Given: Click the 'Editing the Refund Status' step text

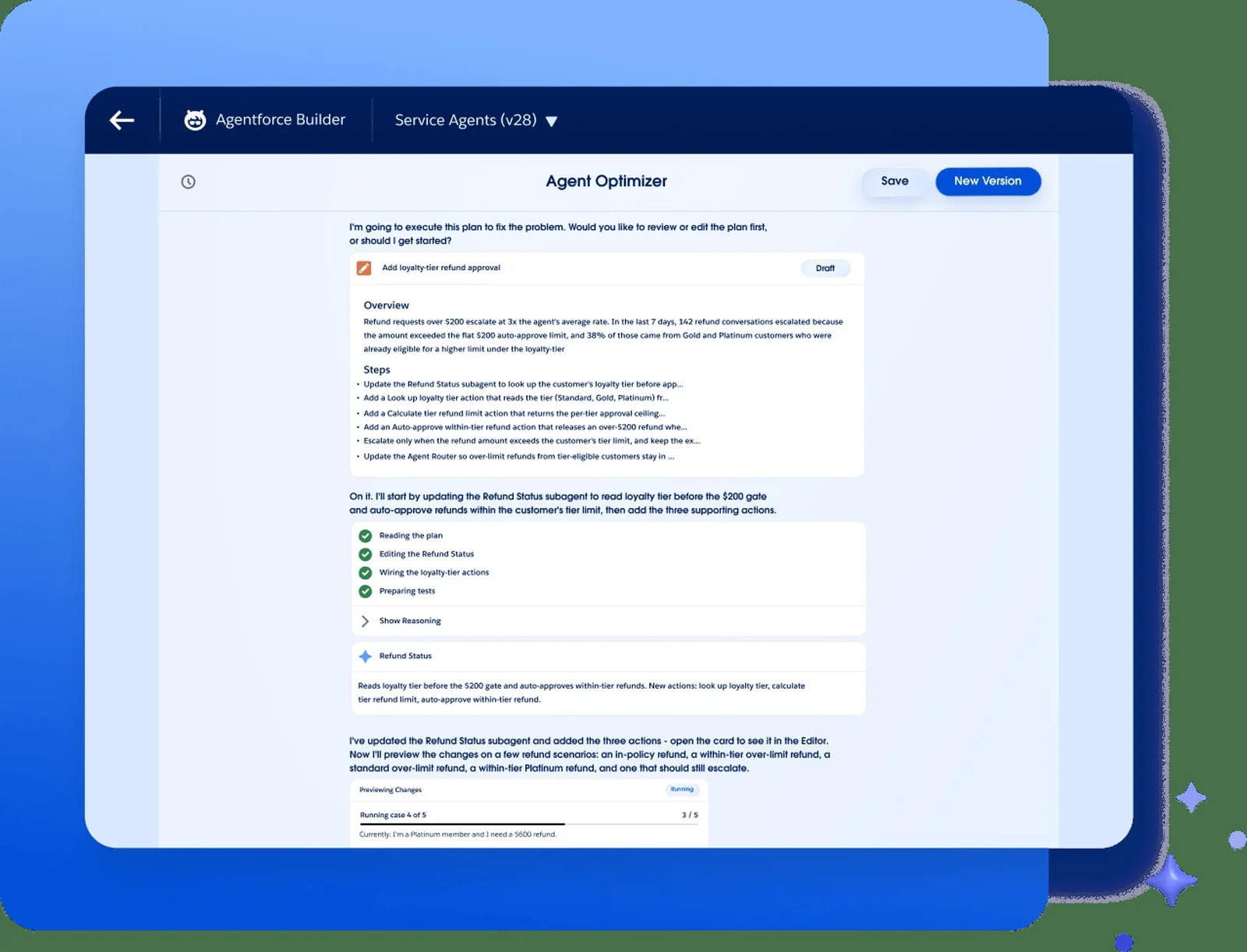Looking at the screenshot, I should pyautogui.click(x=426, y=554).
